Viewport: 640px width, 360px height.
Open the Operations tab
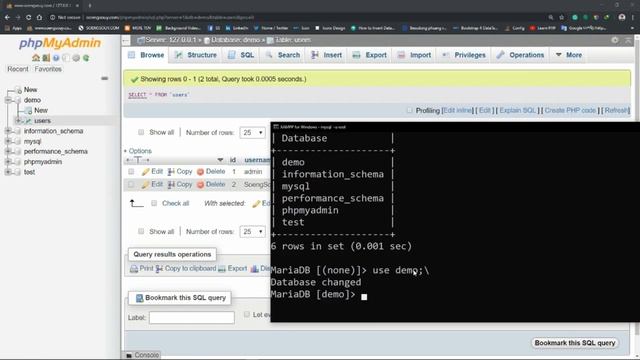520,55
